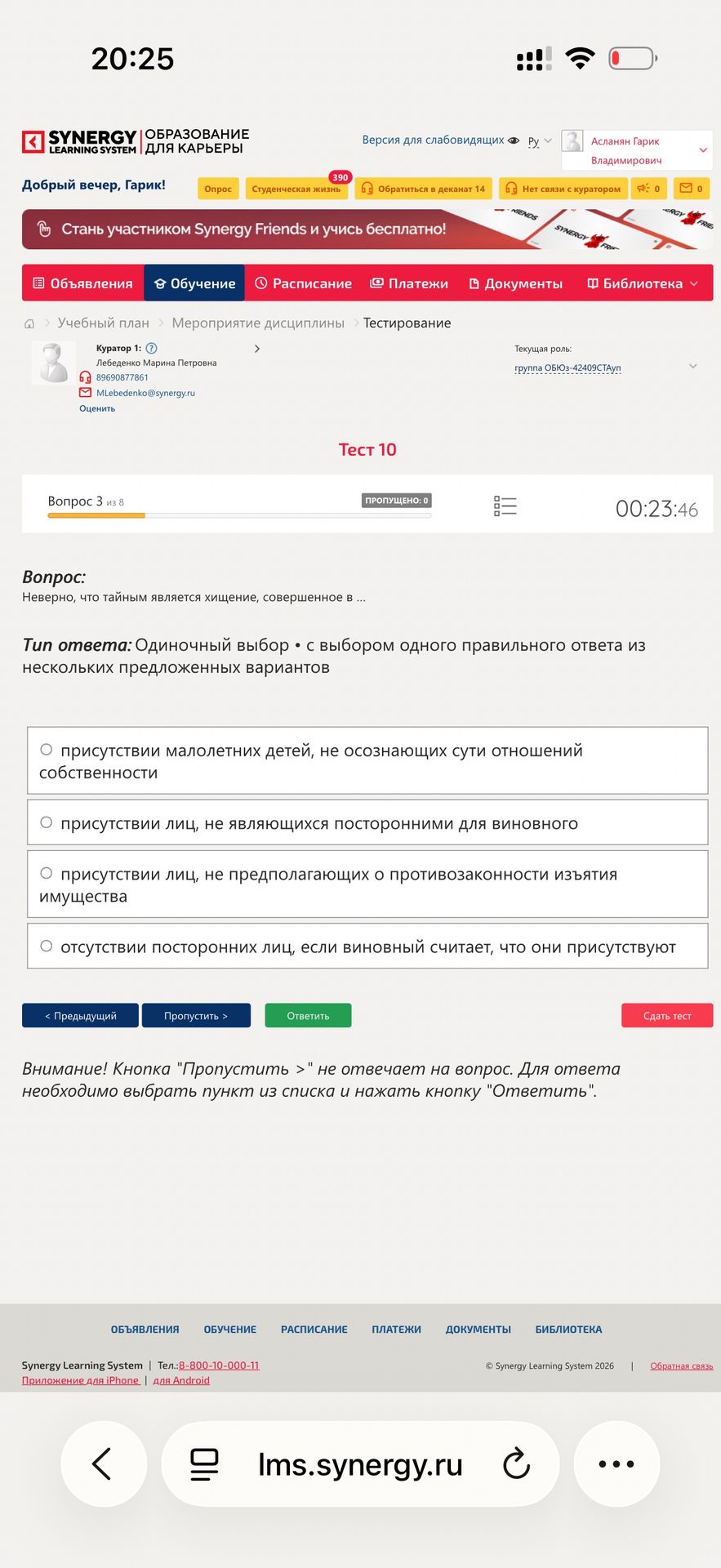Expand the current role chevron
This screenshot has width=721, height=1568.
click(693, 366)
